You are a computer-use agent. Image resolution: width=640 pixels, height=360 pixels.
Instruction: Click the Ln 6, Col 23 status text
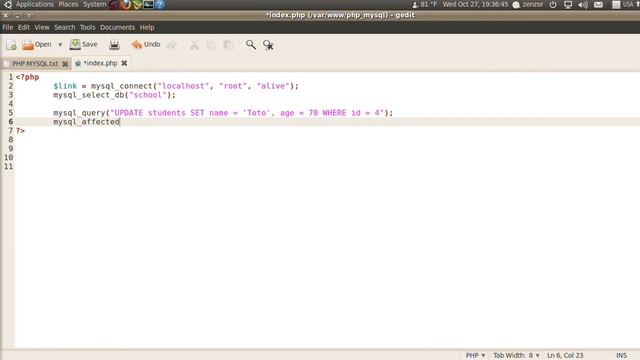[x=565, y=356]
